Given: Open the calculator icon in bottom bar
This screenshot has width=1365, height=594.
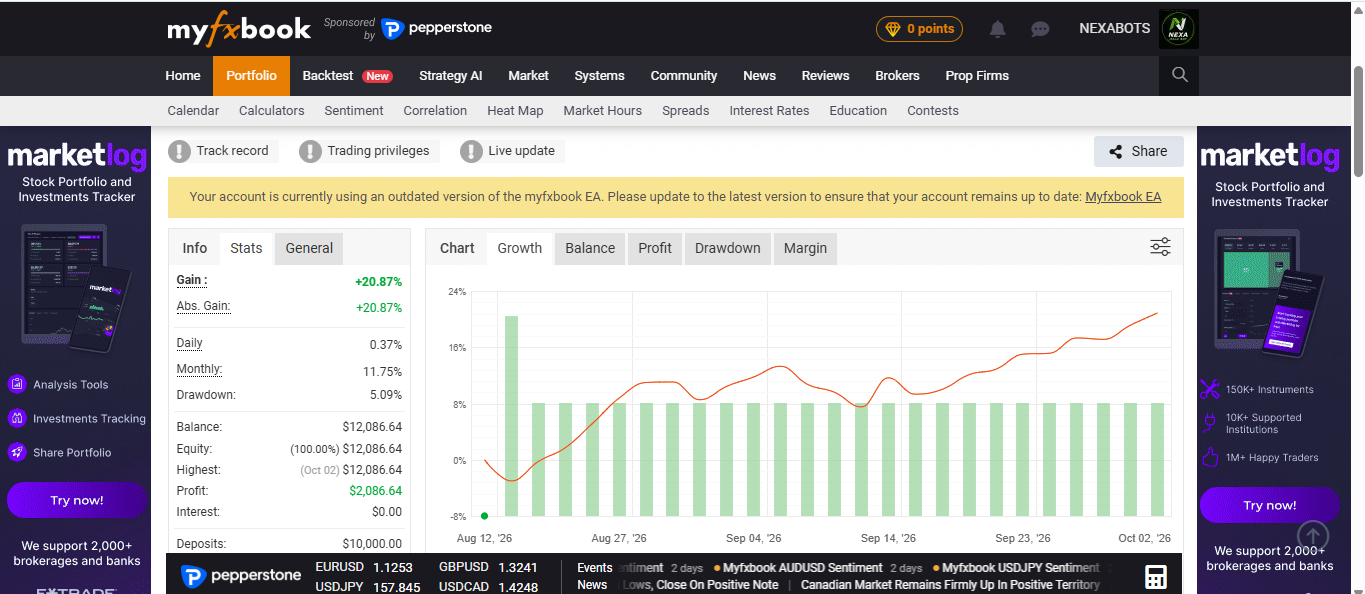Looking at the screenshot, I should [x=1156, y=576].
